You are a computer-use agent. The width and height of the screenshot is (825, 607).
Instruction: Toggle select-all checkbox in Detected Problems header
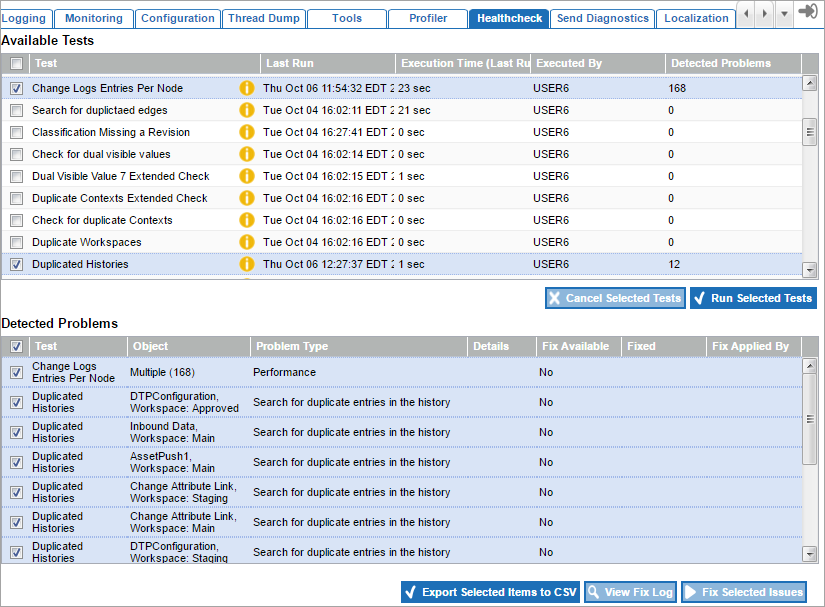point(16,347)
